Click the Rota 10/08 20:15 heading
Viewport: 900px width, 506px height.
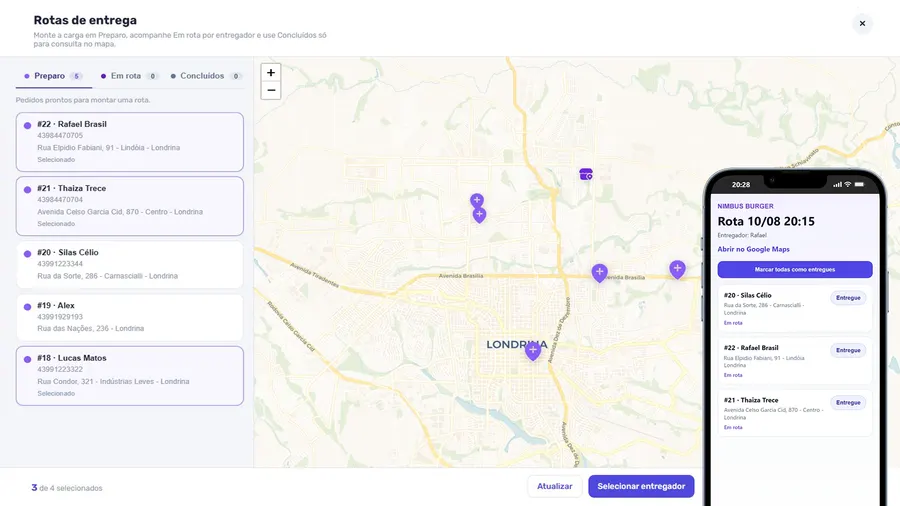[x=766, y=221]
